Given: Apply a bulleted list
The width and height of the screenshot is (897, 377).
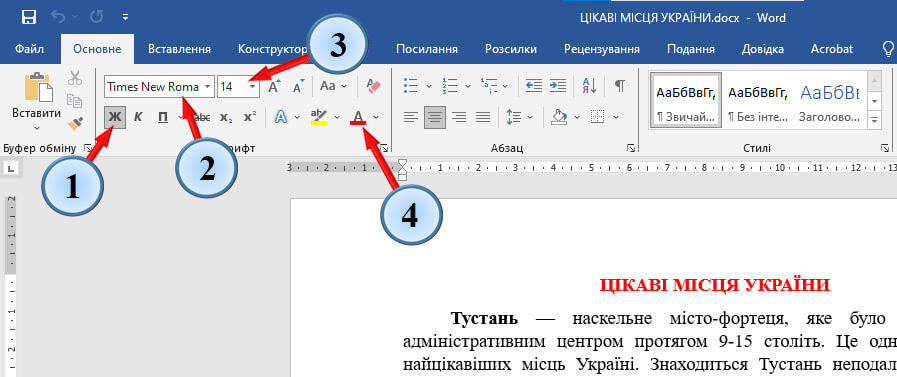Looking at the screenshot, I should [x=411, y=86].
